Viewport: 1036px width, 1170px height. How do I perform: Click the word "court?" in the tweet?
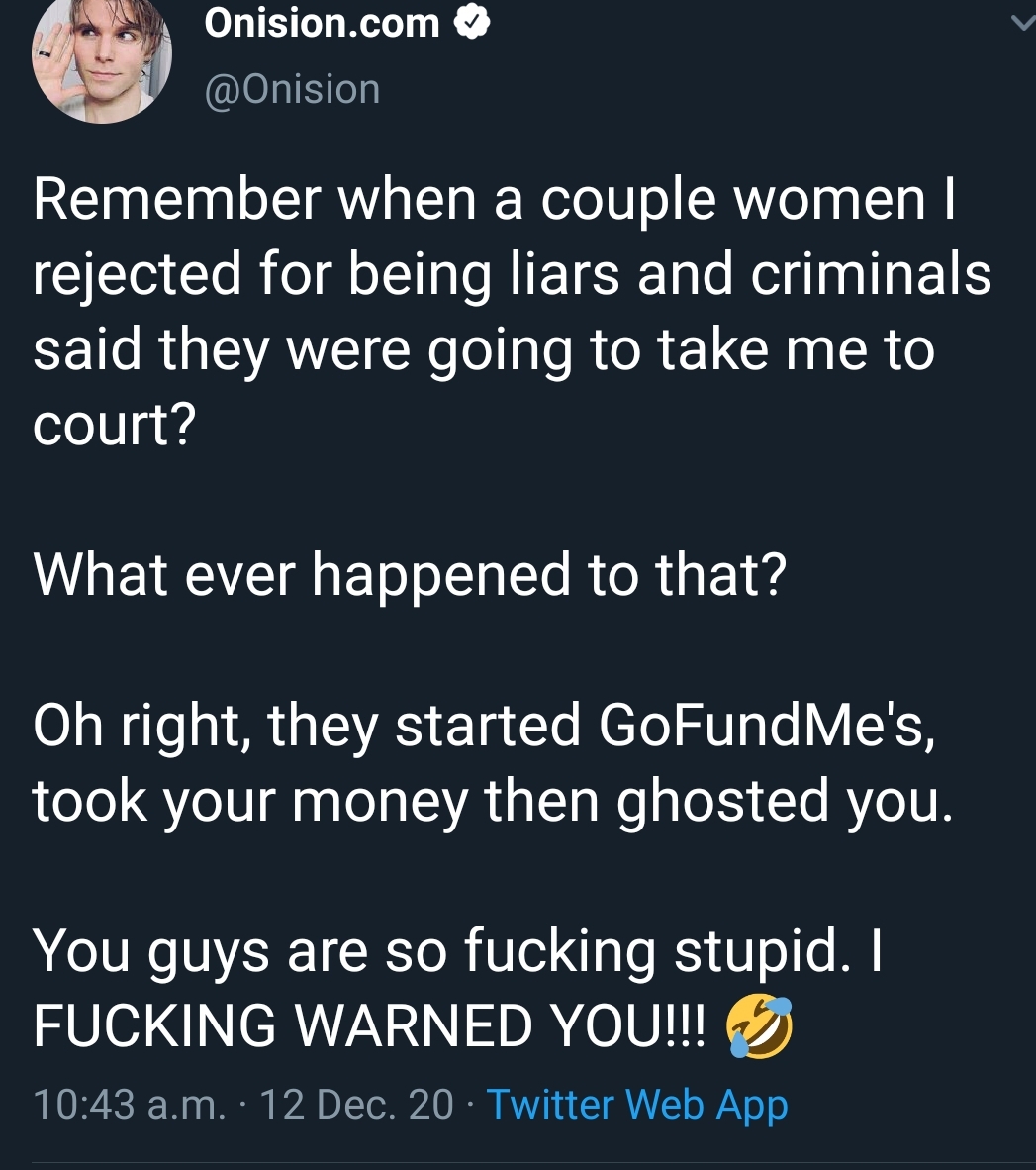[x=114, y=426]
